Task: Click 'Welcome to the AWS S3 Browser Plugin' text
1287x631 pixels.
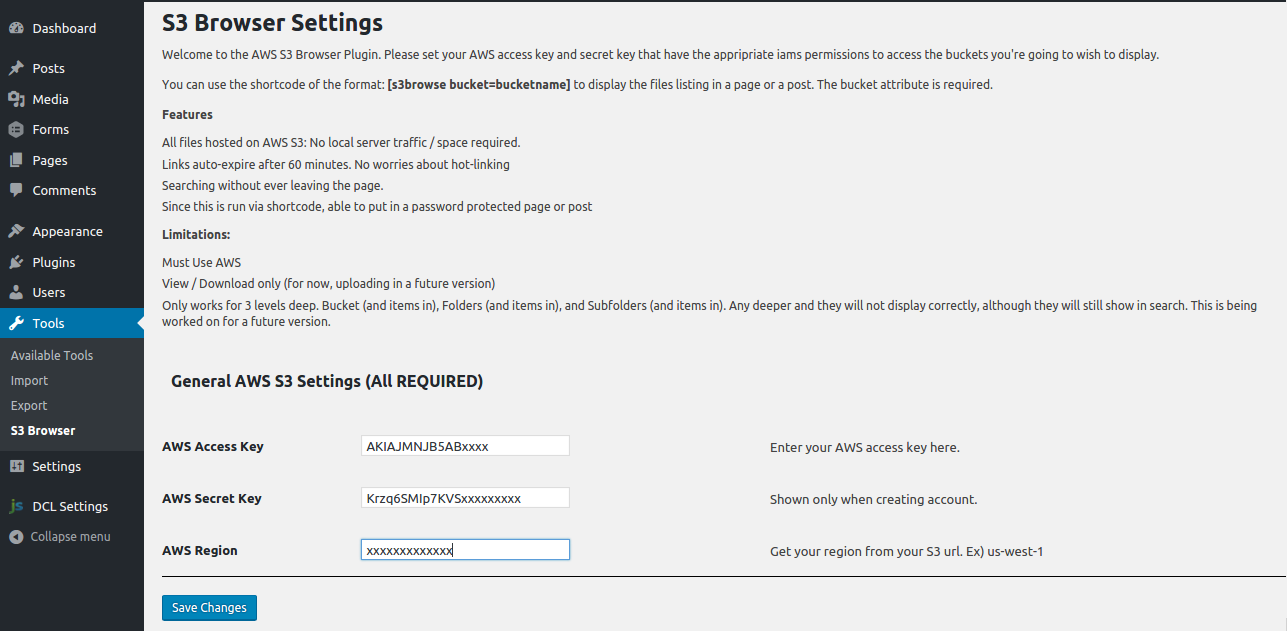Action: 660,55
